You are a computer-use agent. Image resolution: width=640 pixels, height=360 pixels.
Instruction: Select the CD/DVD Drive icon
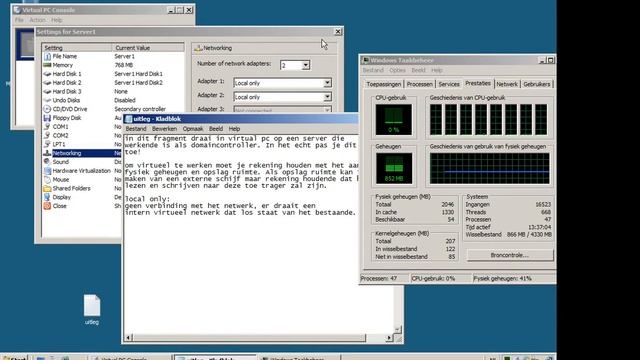(47, 109)
